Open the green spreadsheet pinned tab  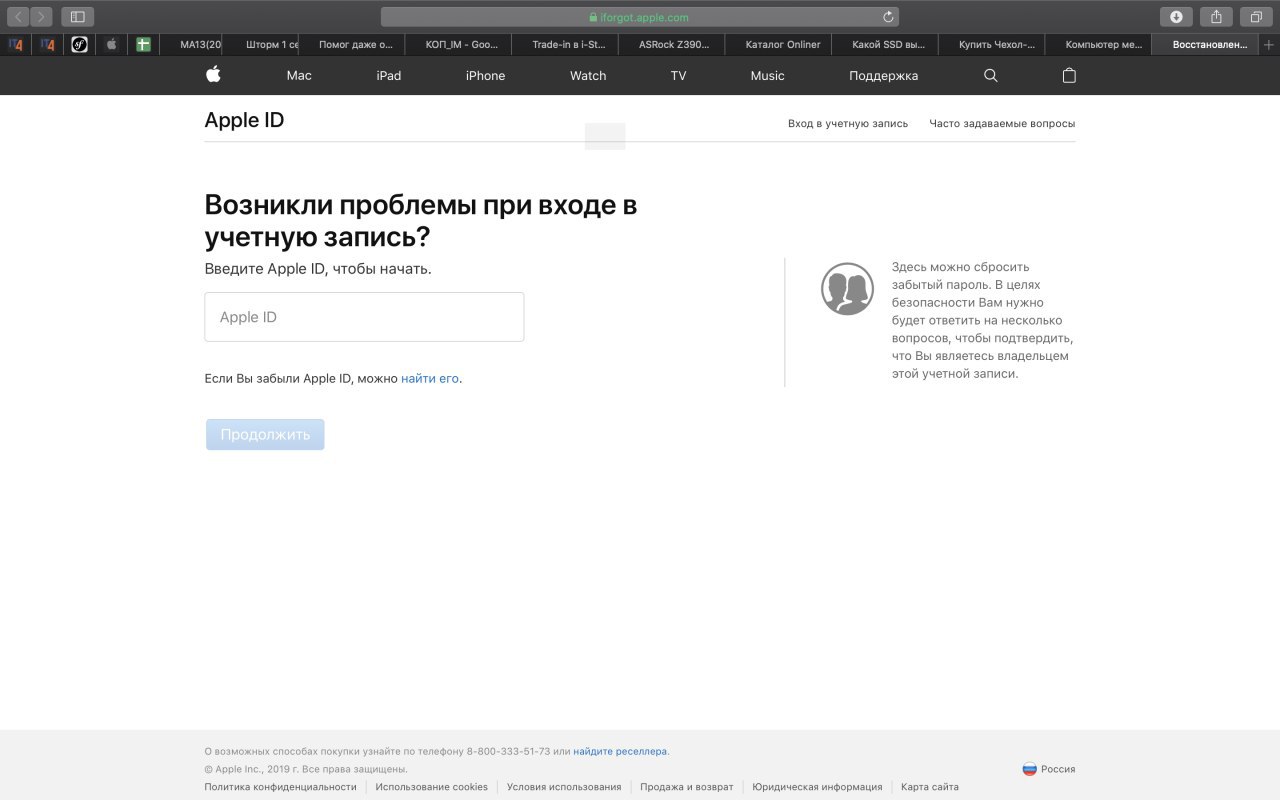click(x=143, y=44)
